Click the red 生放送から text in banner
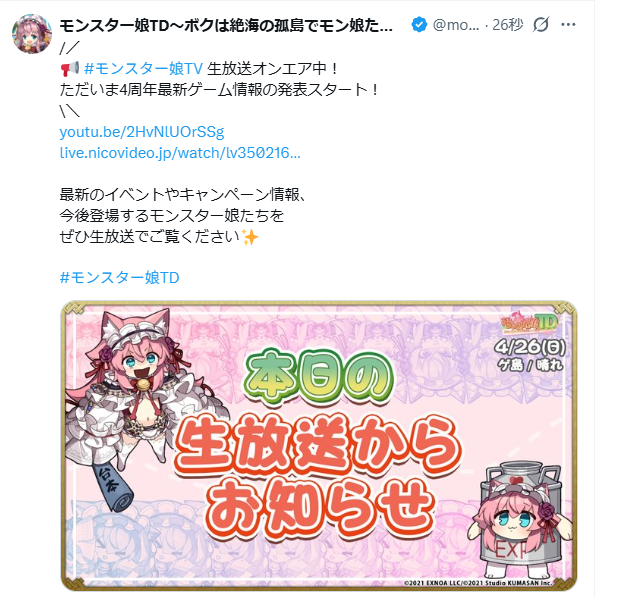This screenshot has height=598, width=620. tap(318, 445)
